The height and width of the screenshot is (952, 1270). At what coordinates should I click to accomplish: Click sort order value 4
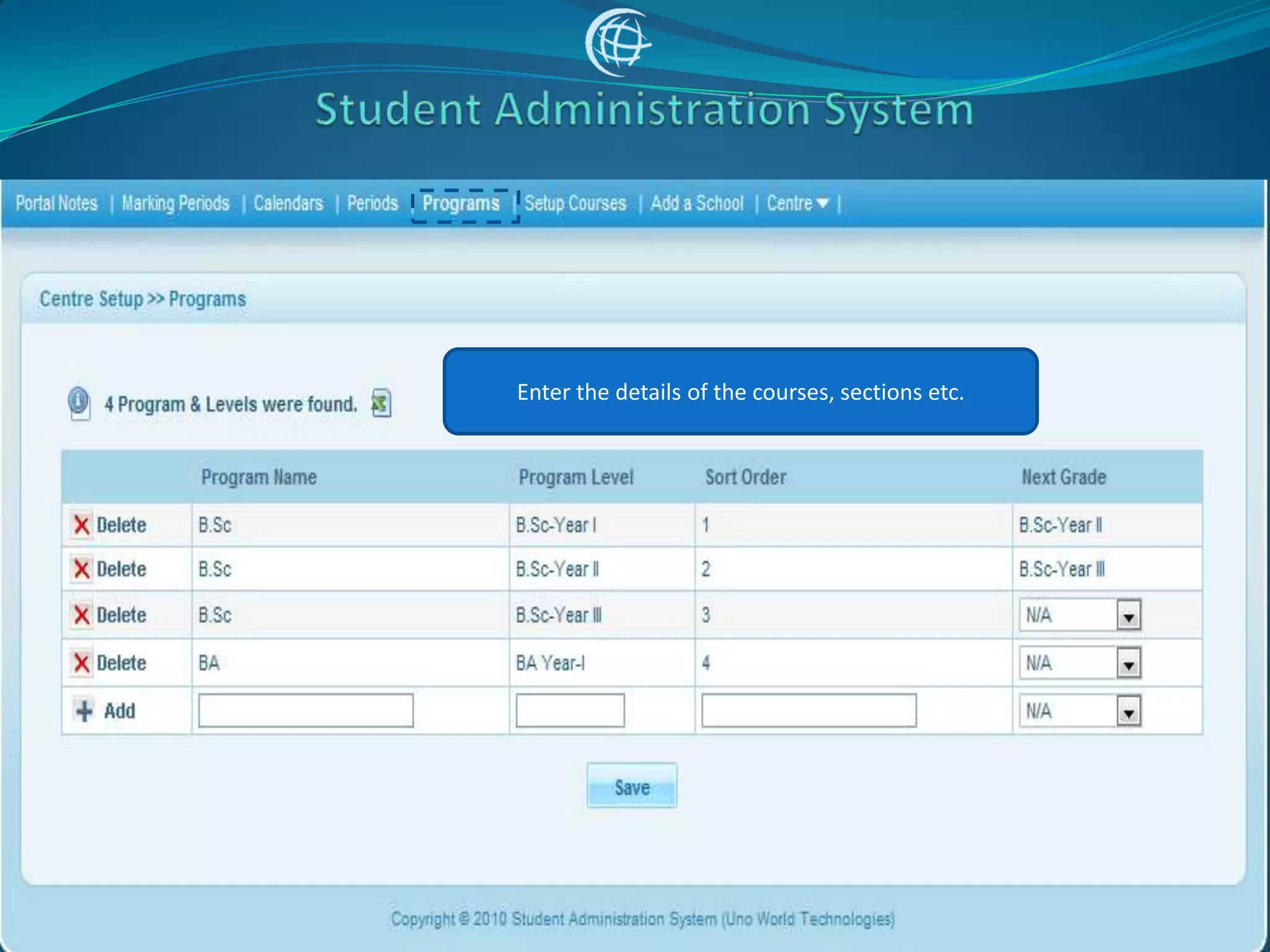click(706, 663)
